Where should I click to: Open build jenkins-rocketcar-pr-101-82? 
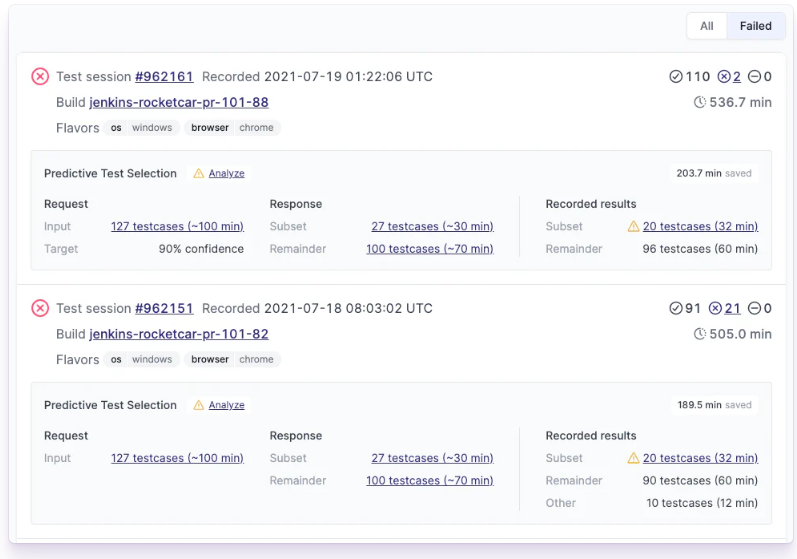click(x=178, y=334)
